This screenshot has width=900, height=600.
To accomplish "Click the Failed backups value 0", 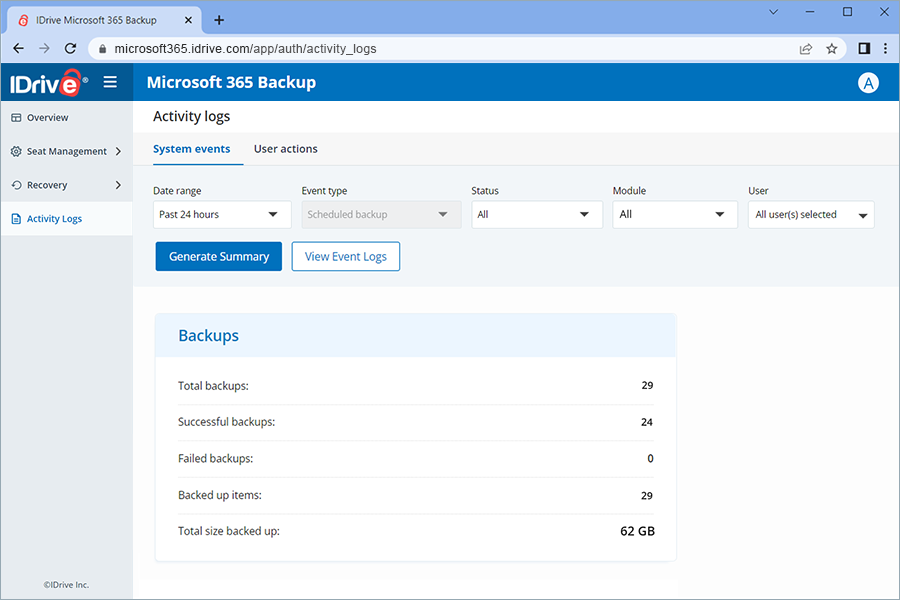I will pyautogui.click(x=650, y=459).
